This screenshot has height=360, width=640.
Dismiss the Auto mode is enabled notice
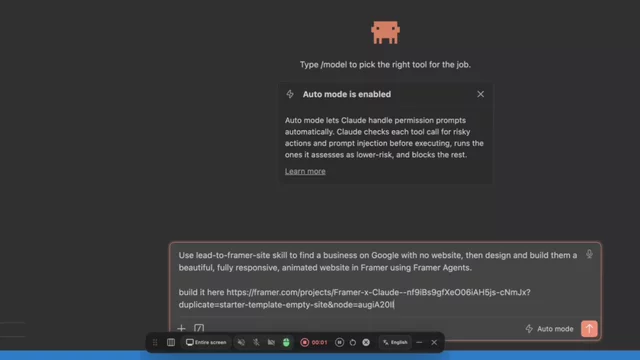coord(480,94)
